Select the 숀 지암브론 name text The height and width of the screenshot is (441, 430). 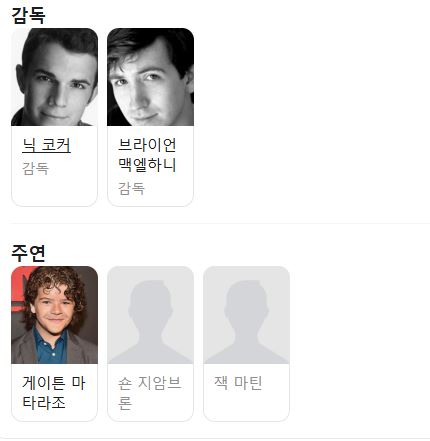[x=149, y=393]
